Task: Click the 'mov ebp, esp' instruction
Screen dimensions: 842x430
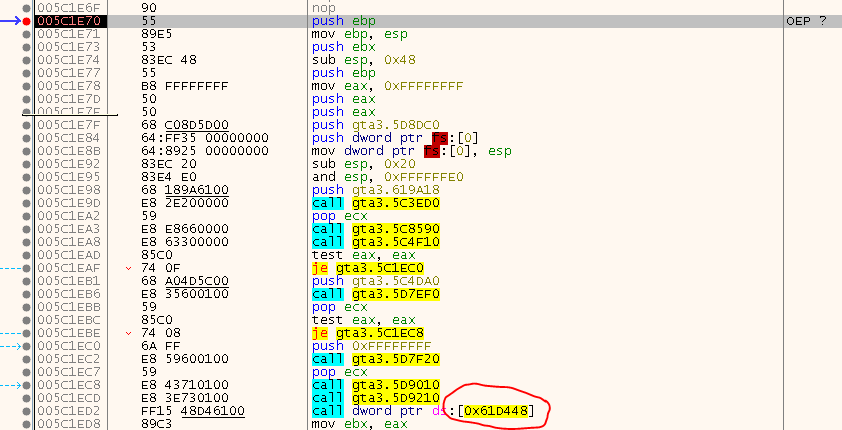Action: pyautogui.click(x=360, y=34)
